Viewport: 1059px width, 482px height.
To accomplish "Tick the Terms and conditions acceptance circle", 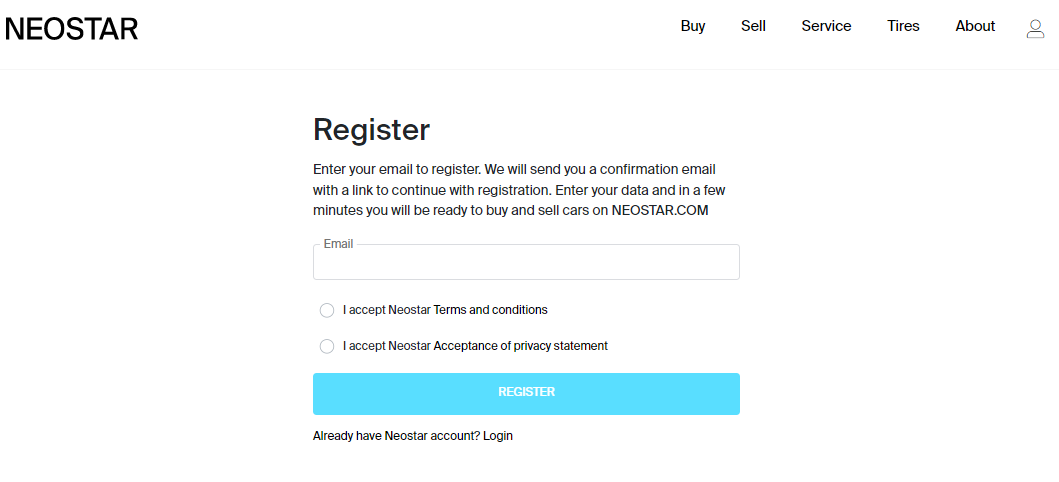I will (327, 311).
